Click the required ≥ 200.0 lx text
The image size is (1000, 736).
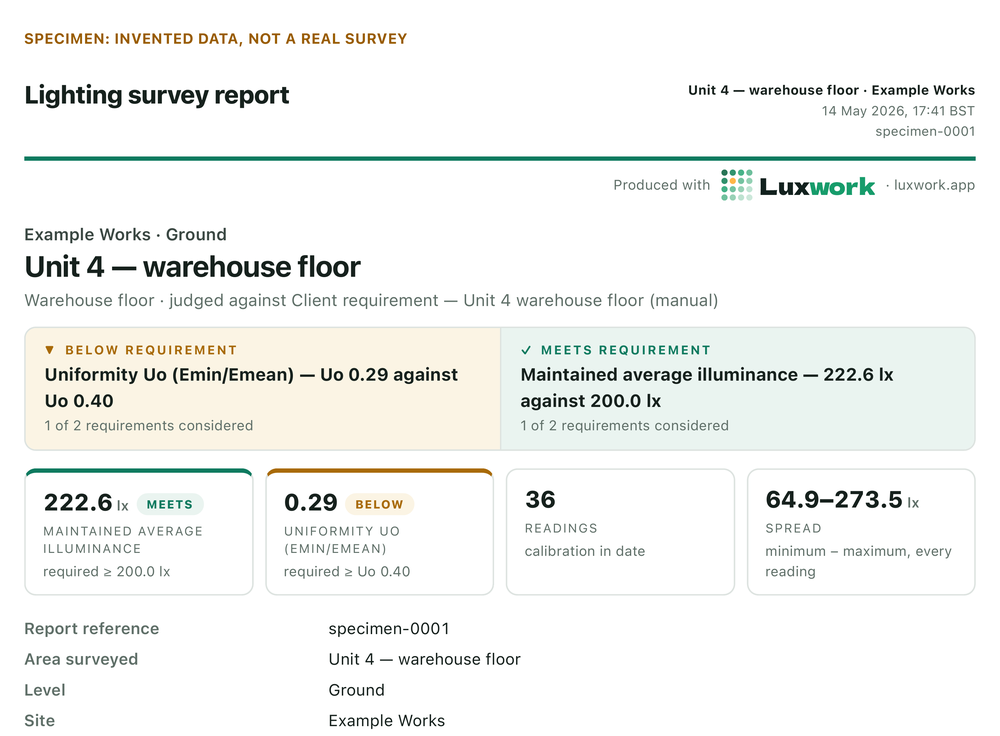point(107,571)
